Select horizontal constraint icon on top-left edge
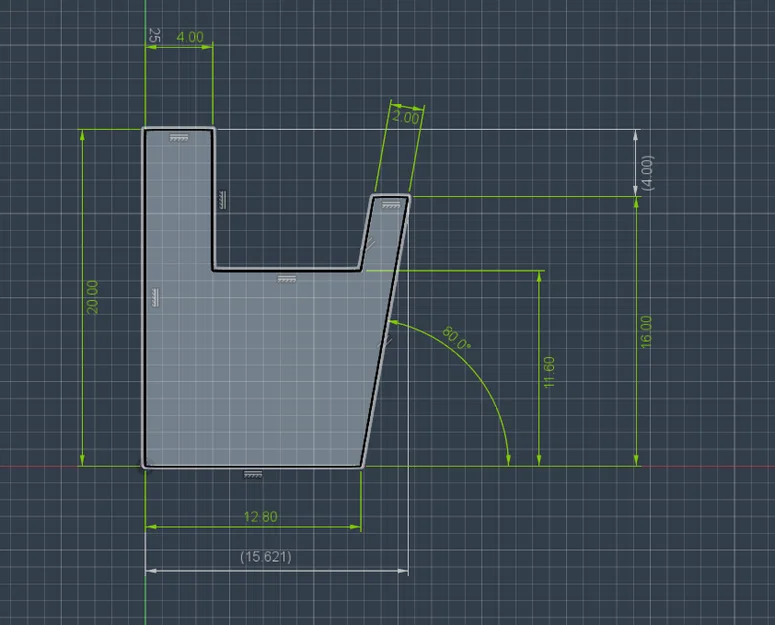 click(x=179, y=138)
